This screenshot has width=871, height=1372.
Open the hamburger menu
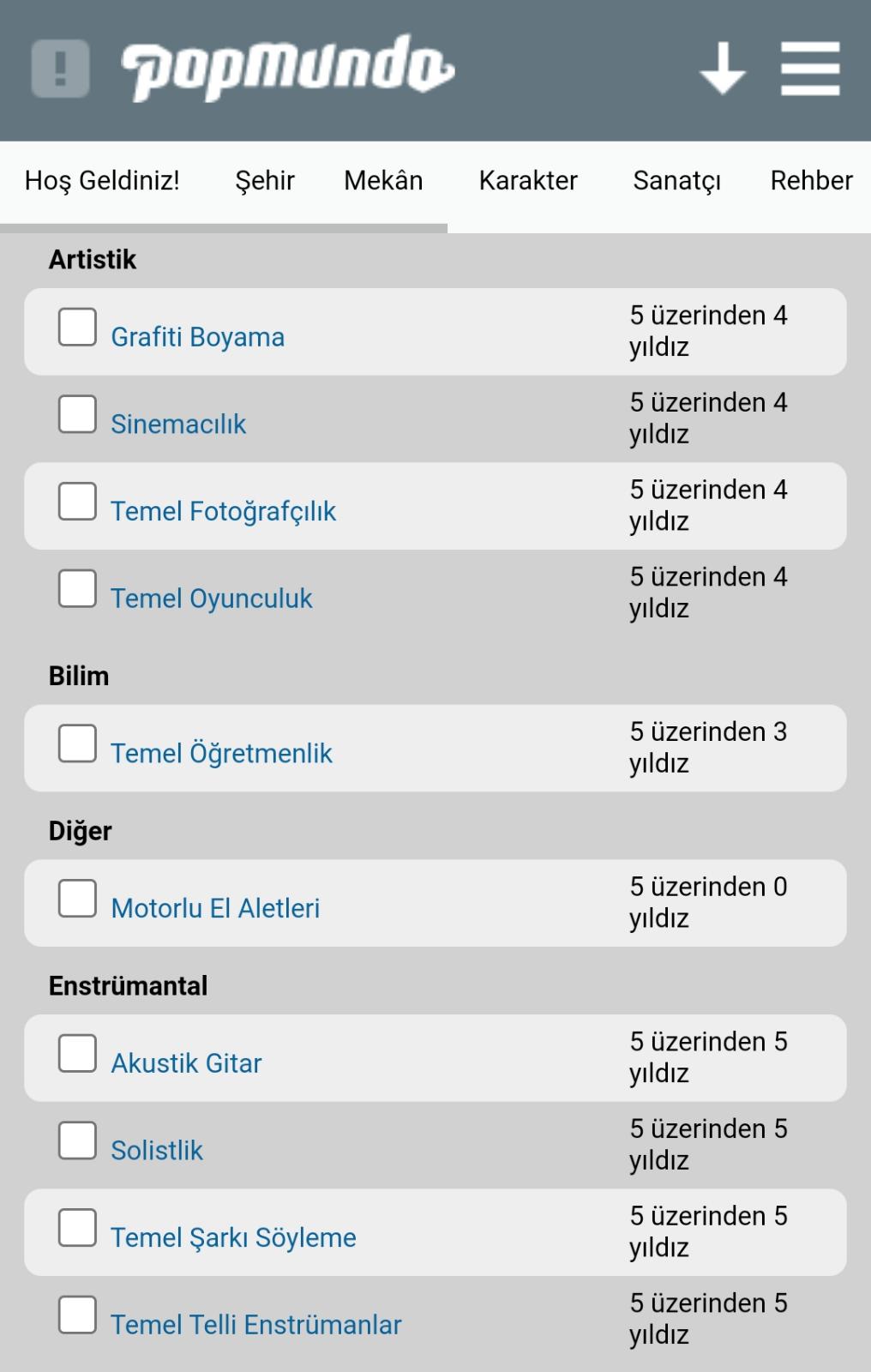click(810, 69)
